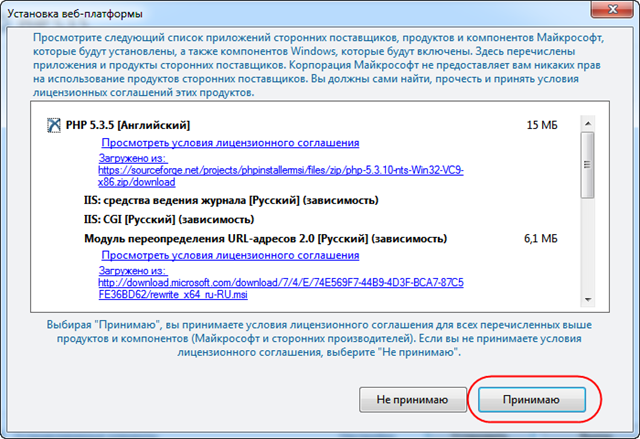The image size is (640, 439).
Task: Click the Загружено из label under the URL module
Action: [132, 271]
